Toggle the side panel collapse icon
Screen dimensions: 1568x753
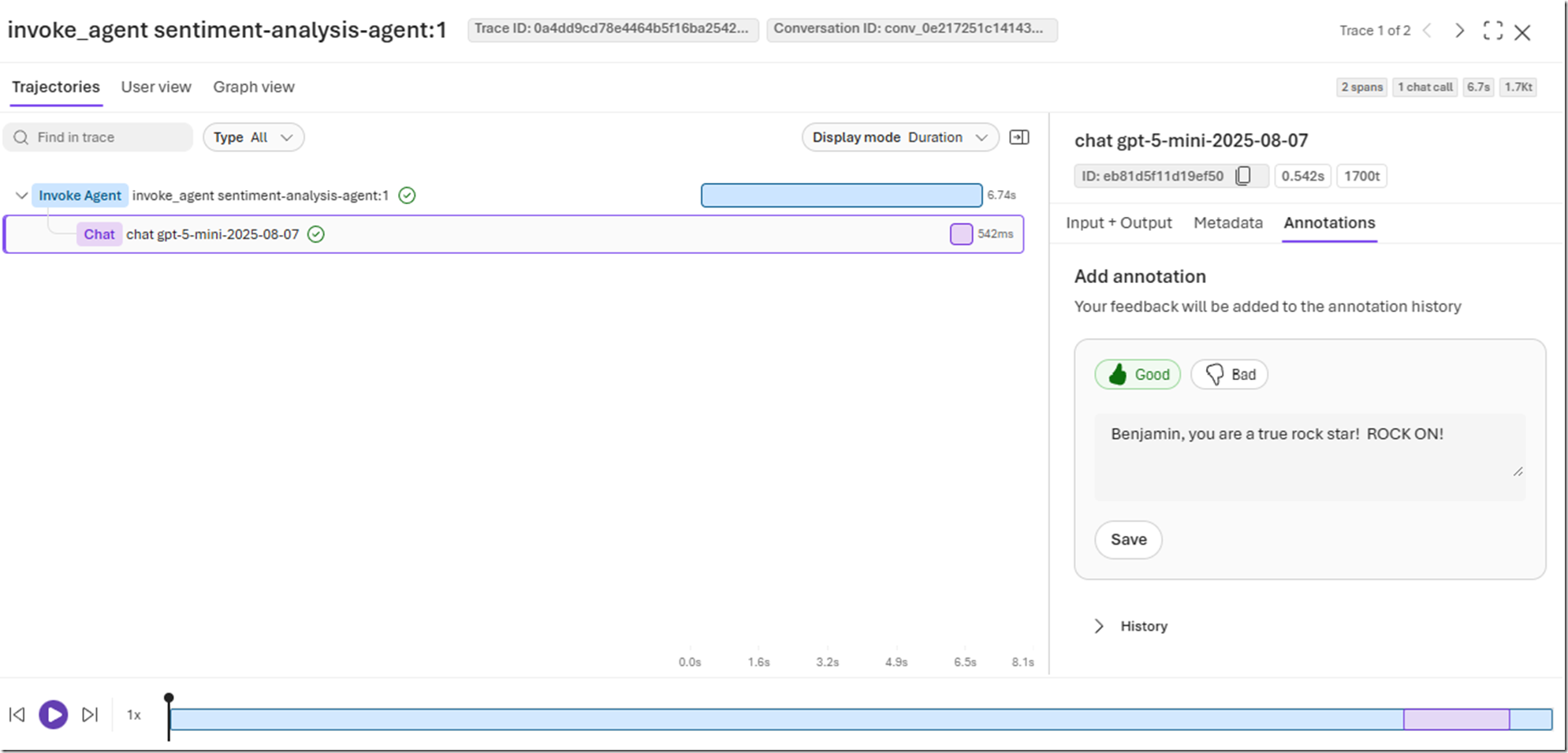coord(1019,137)
